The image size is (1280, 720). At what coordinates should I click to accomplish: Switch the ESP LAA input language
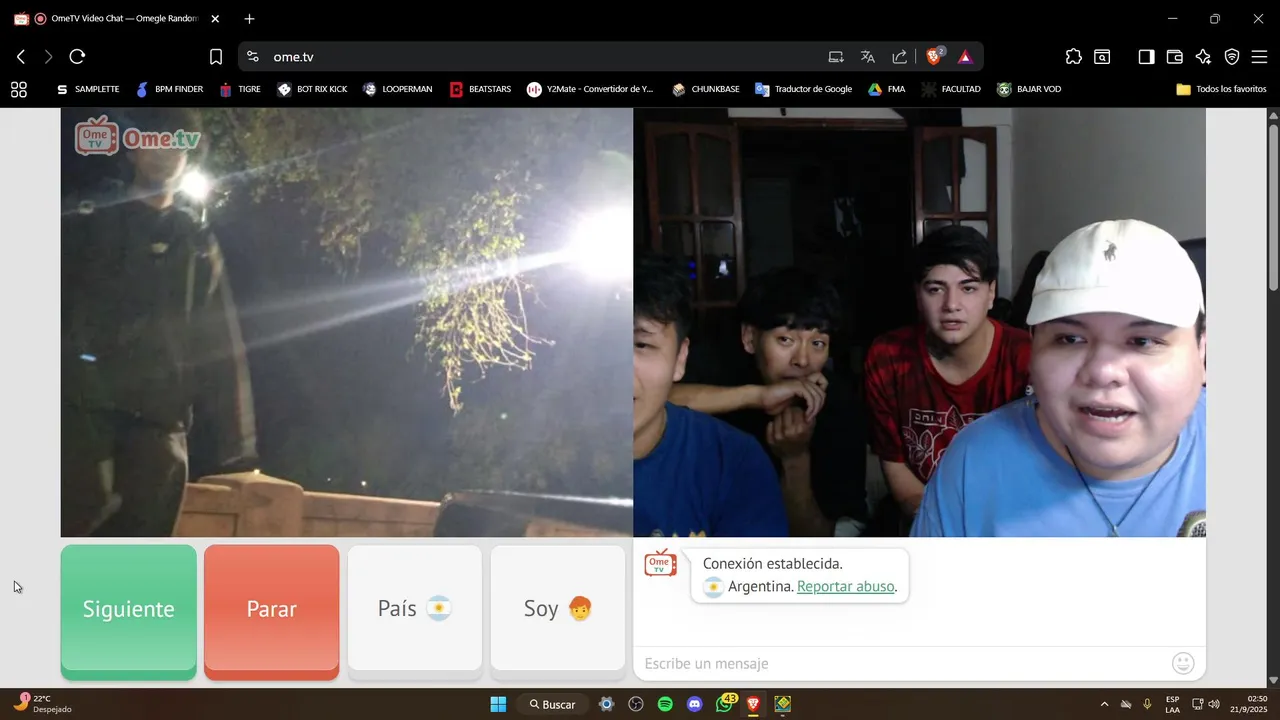[x=1172, y=704]
